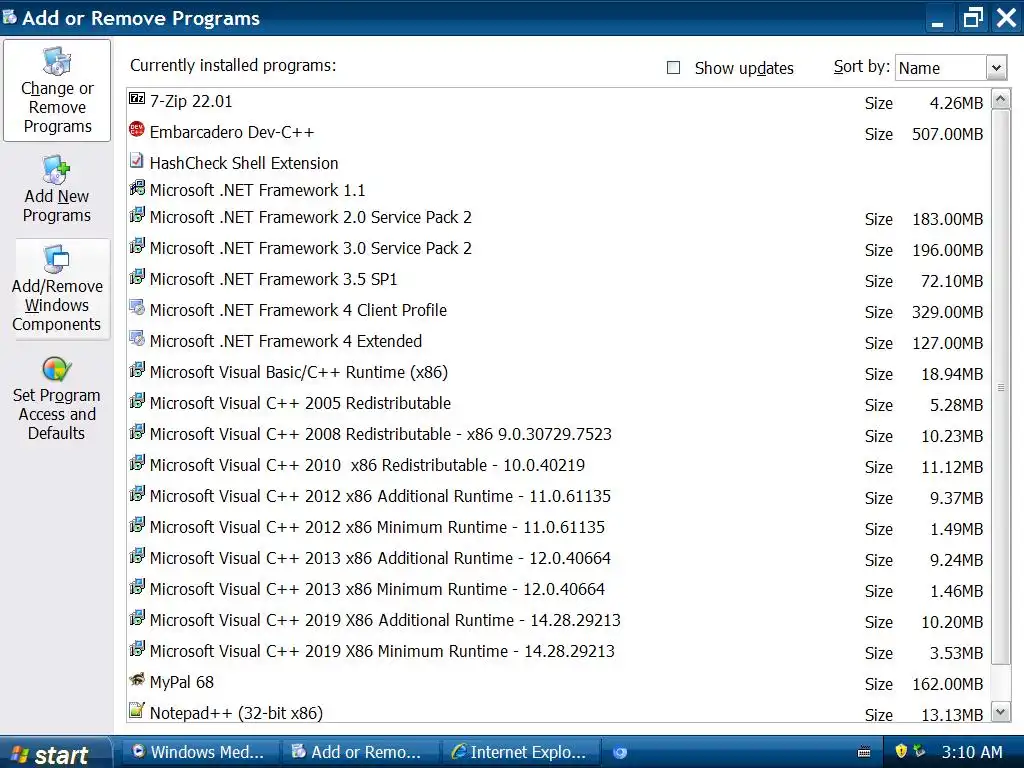Click the Visual C++ 2013 Additional Runtime icon
Screen dimensions: 1024x768
[137, 556]
